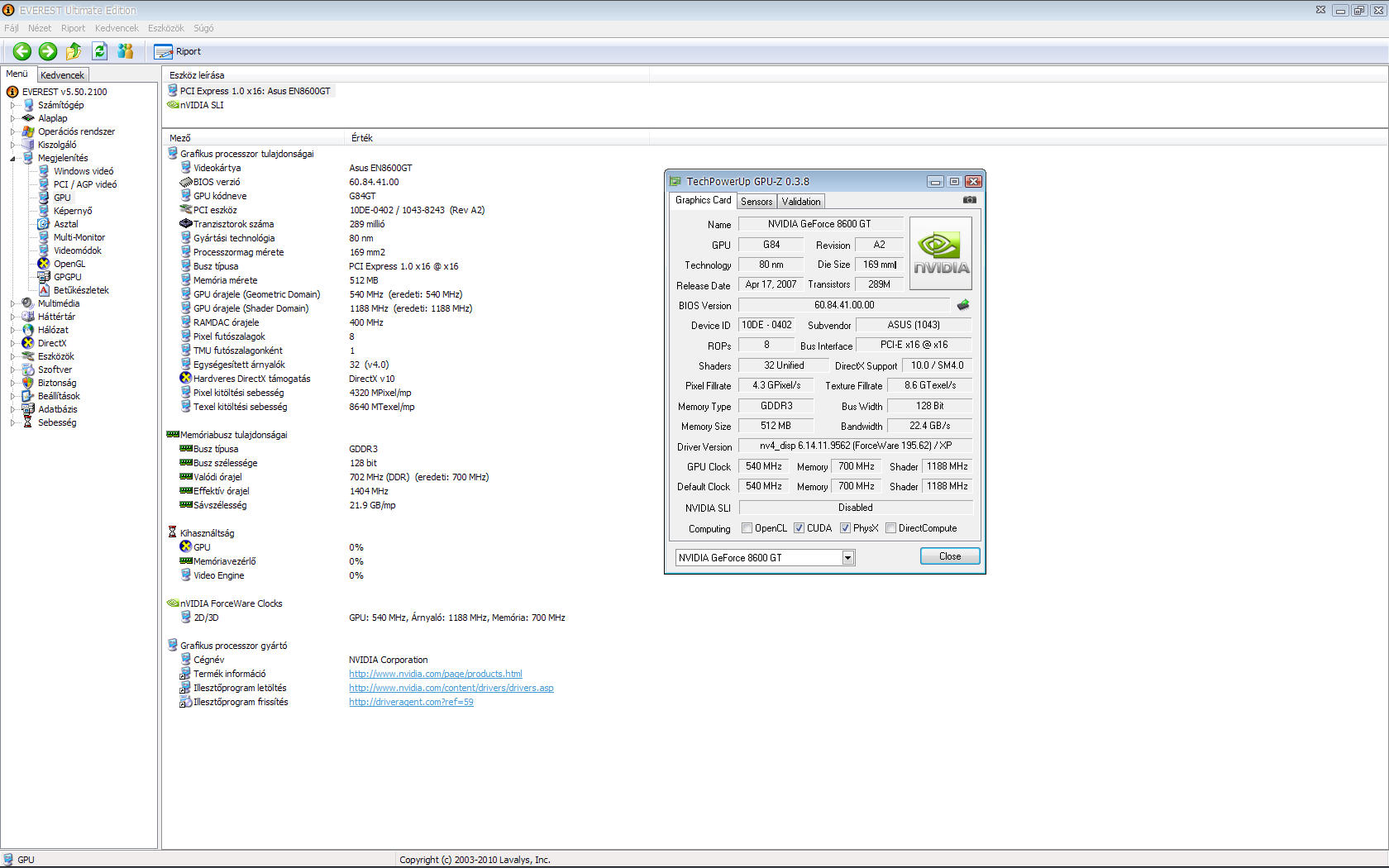Enable the DirectCompute checkbox
This screenshot has height=868, width=1389.
[x=891, y=528]
